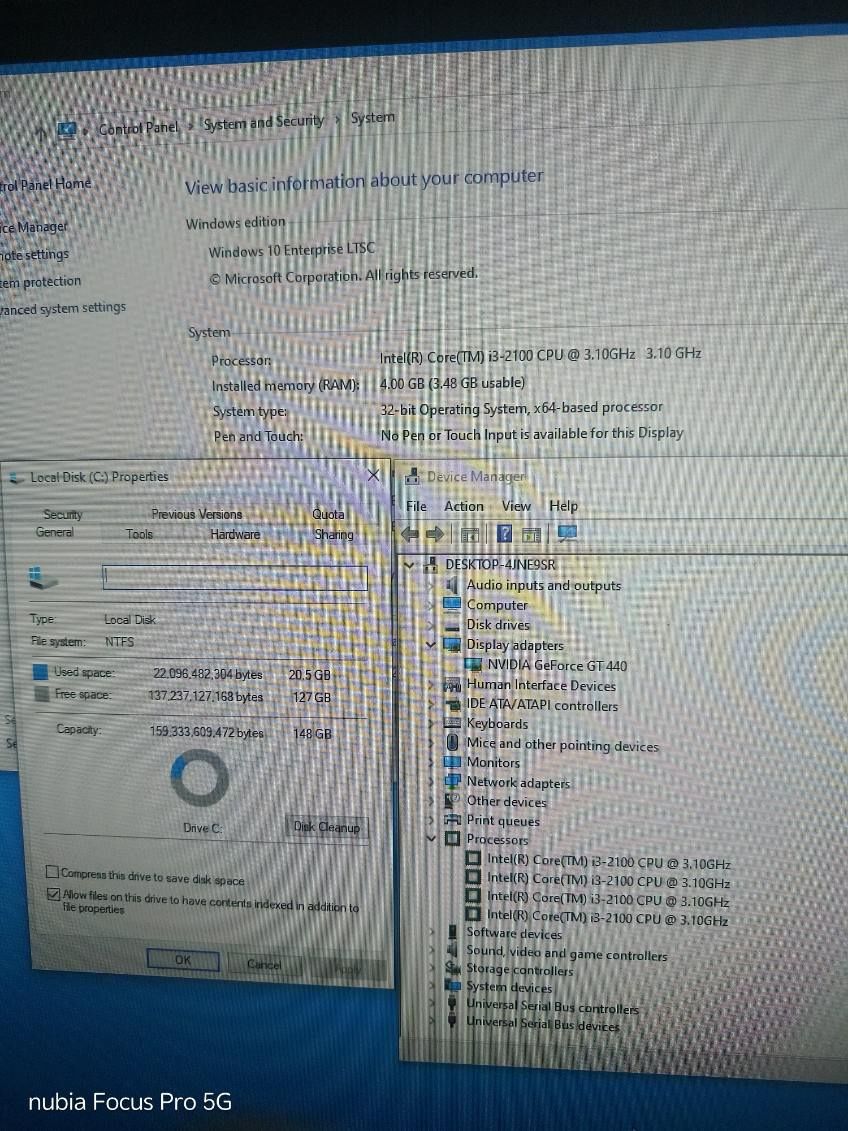Click the Display adapters category icon
The image size is (848, 1131).
452,644
